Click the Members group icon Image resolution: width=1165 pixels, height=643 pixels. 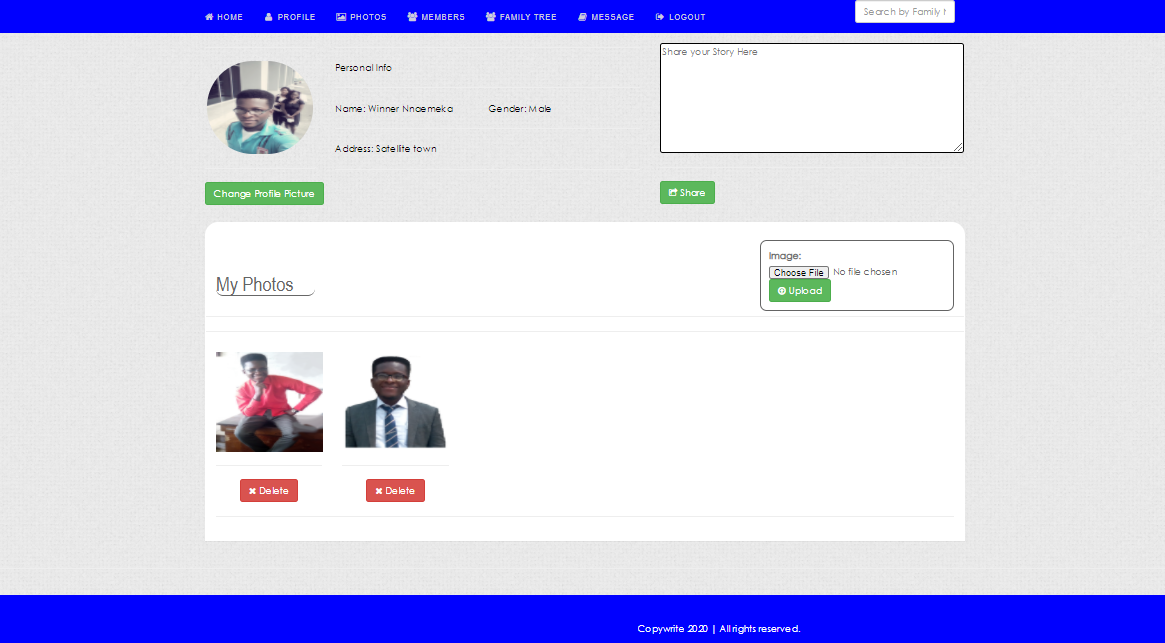pyautogui.click(x=412, y=17)
